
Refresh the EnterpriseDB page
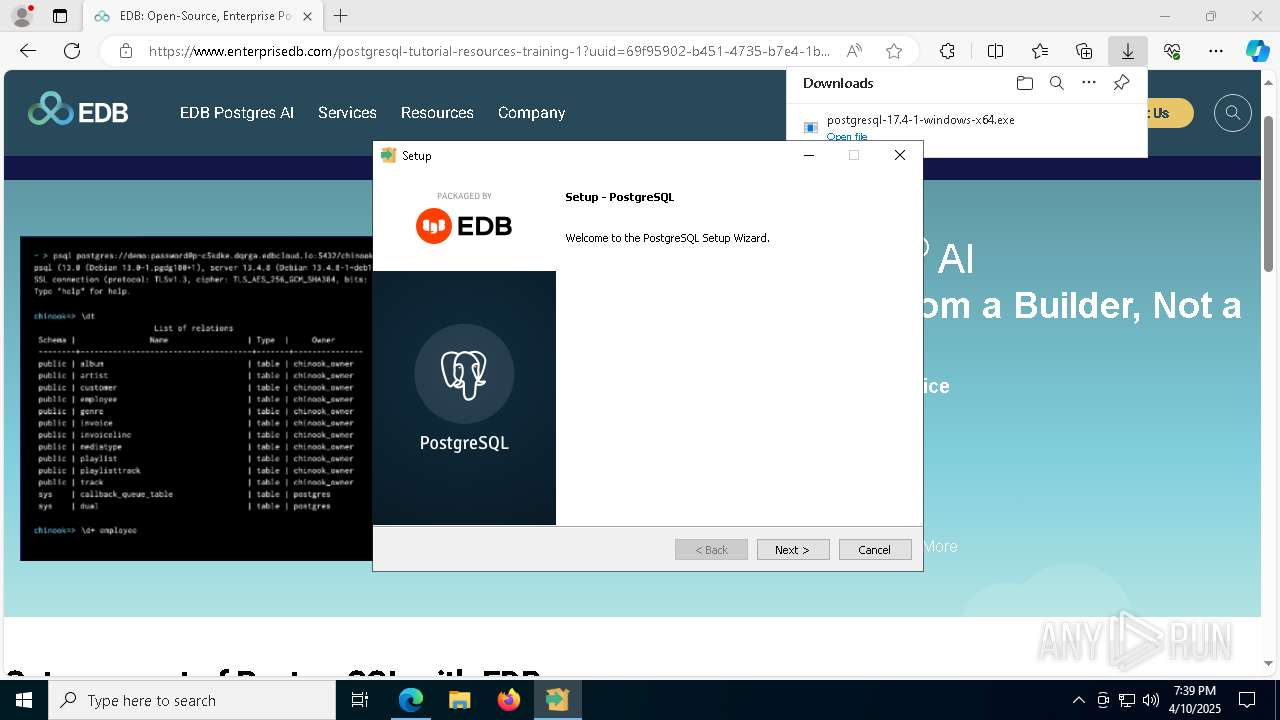(72, 51)
